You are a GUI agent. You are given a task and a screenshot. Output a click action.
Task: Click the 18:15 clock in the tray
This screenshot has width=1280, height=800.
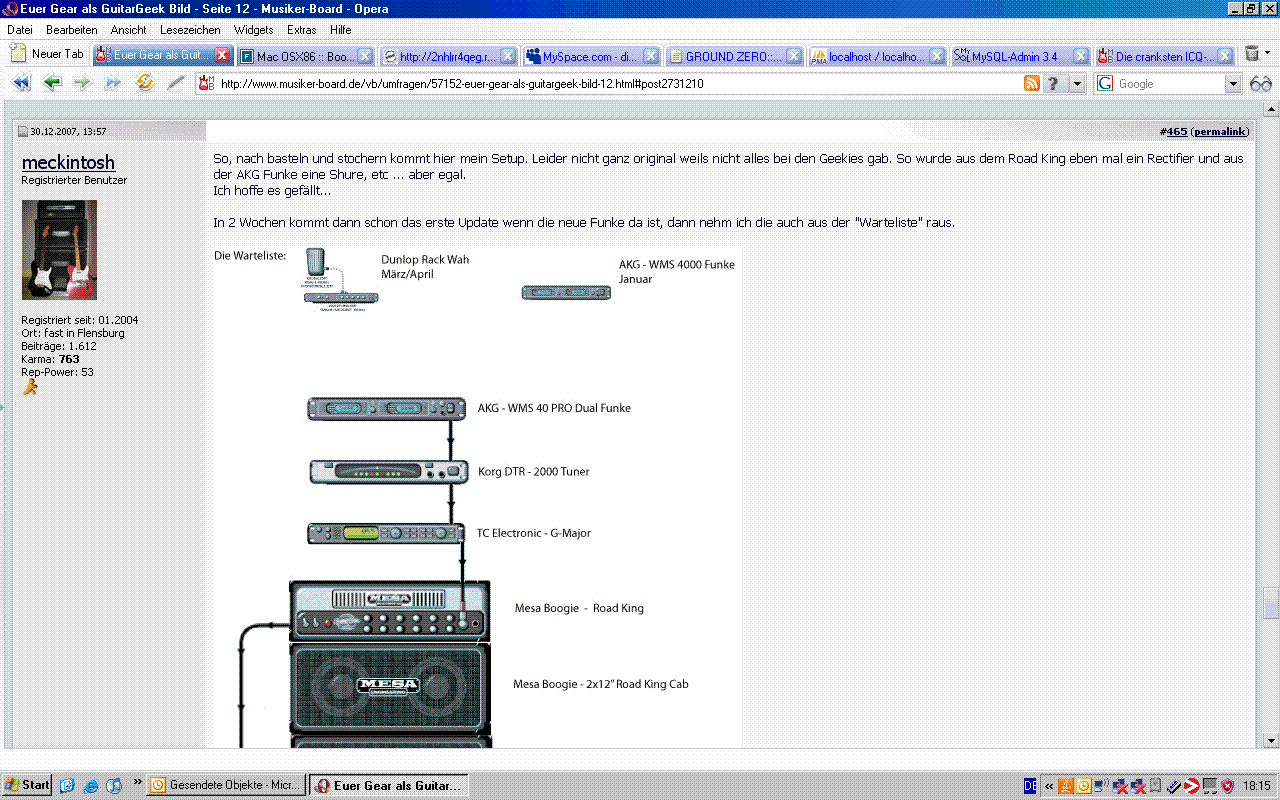click(x=1257, y=786)
